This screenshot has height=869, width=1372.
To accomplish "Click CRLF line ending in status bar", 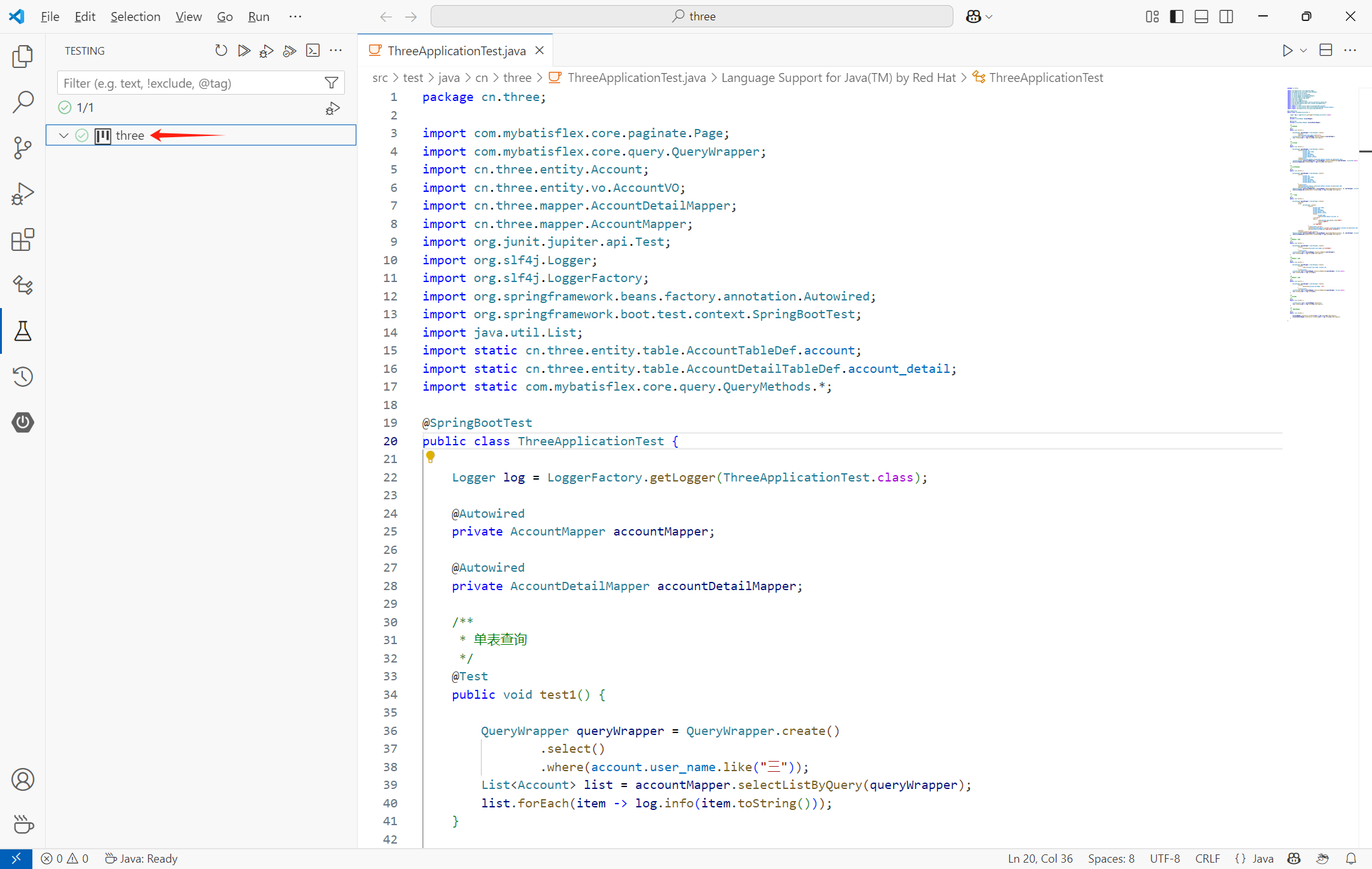I will tap(1207, 858).
